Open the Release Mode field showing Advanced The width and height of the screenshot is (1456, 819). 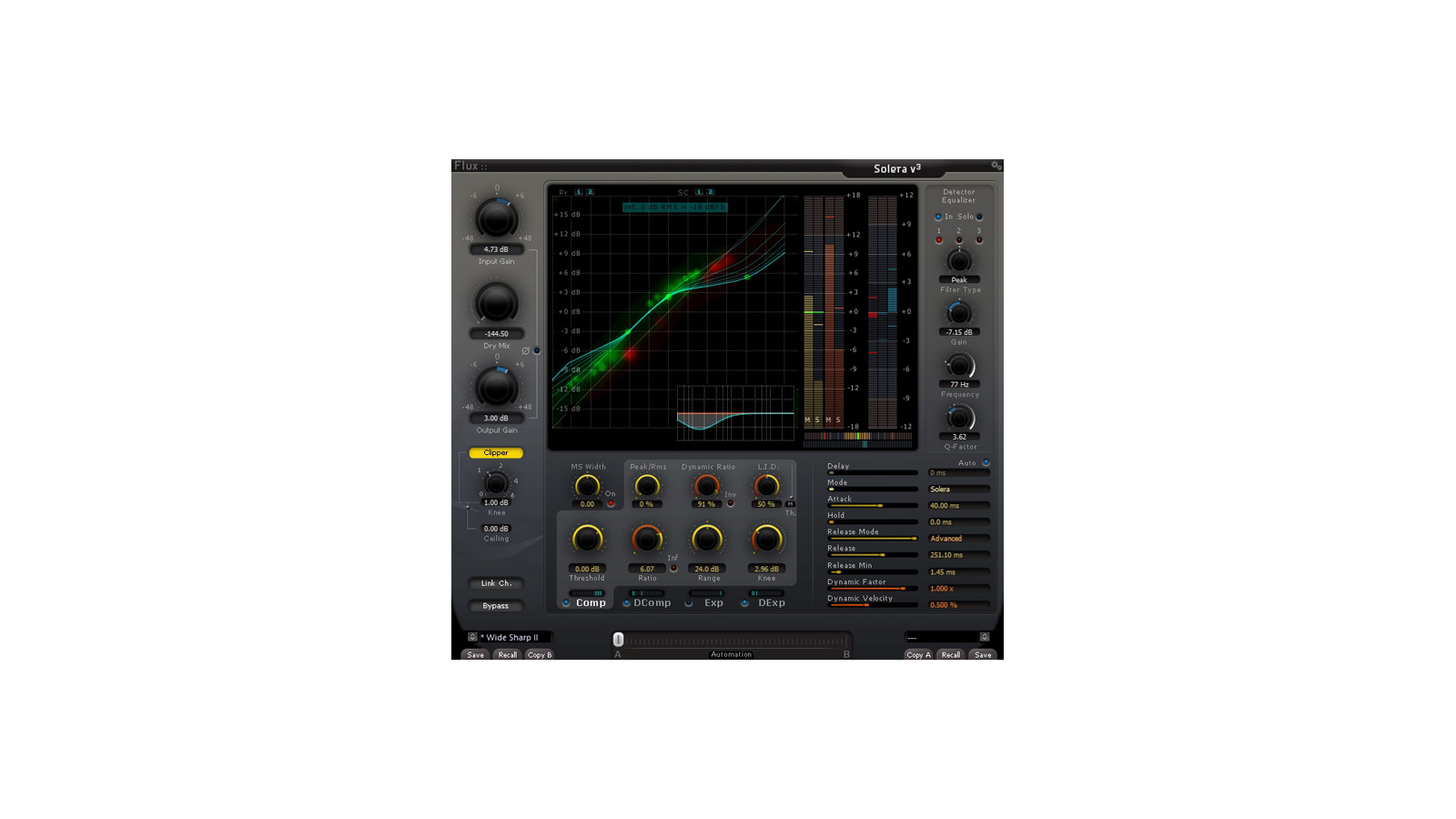click(x=959, y=539)
